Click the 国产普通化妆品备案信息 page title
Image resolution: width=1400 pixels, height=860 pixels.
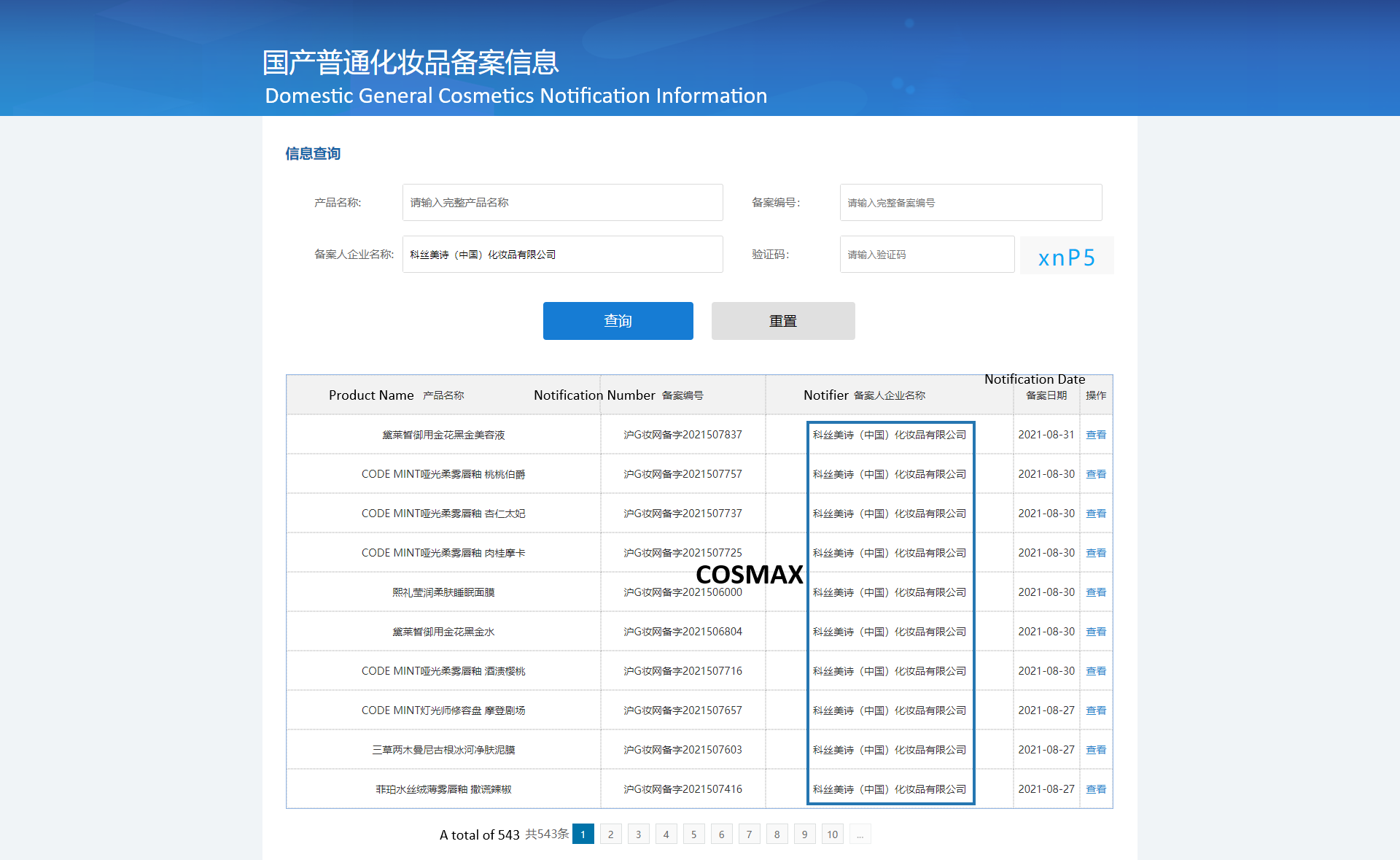point(411,63)
